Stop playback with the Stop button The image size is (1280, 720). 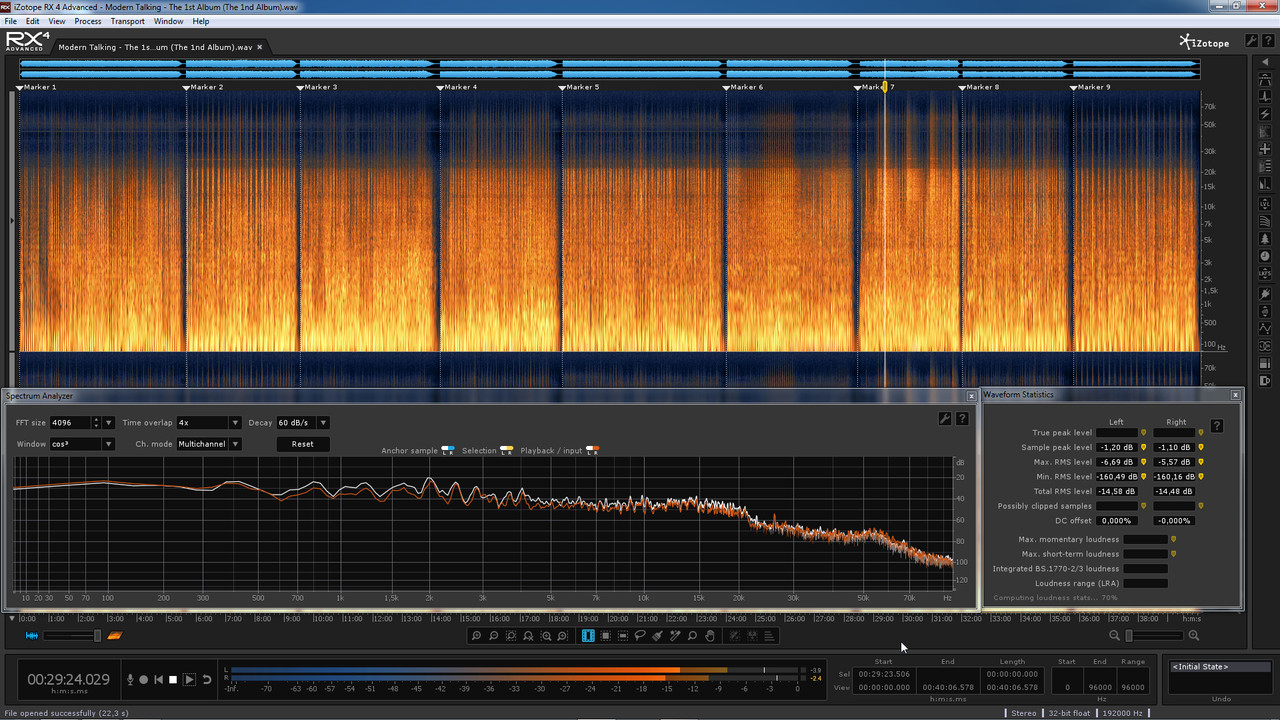pyautogui.click(x=173, y=680)
